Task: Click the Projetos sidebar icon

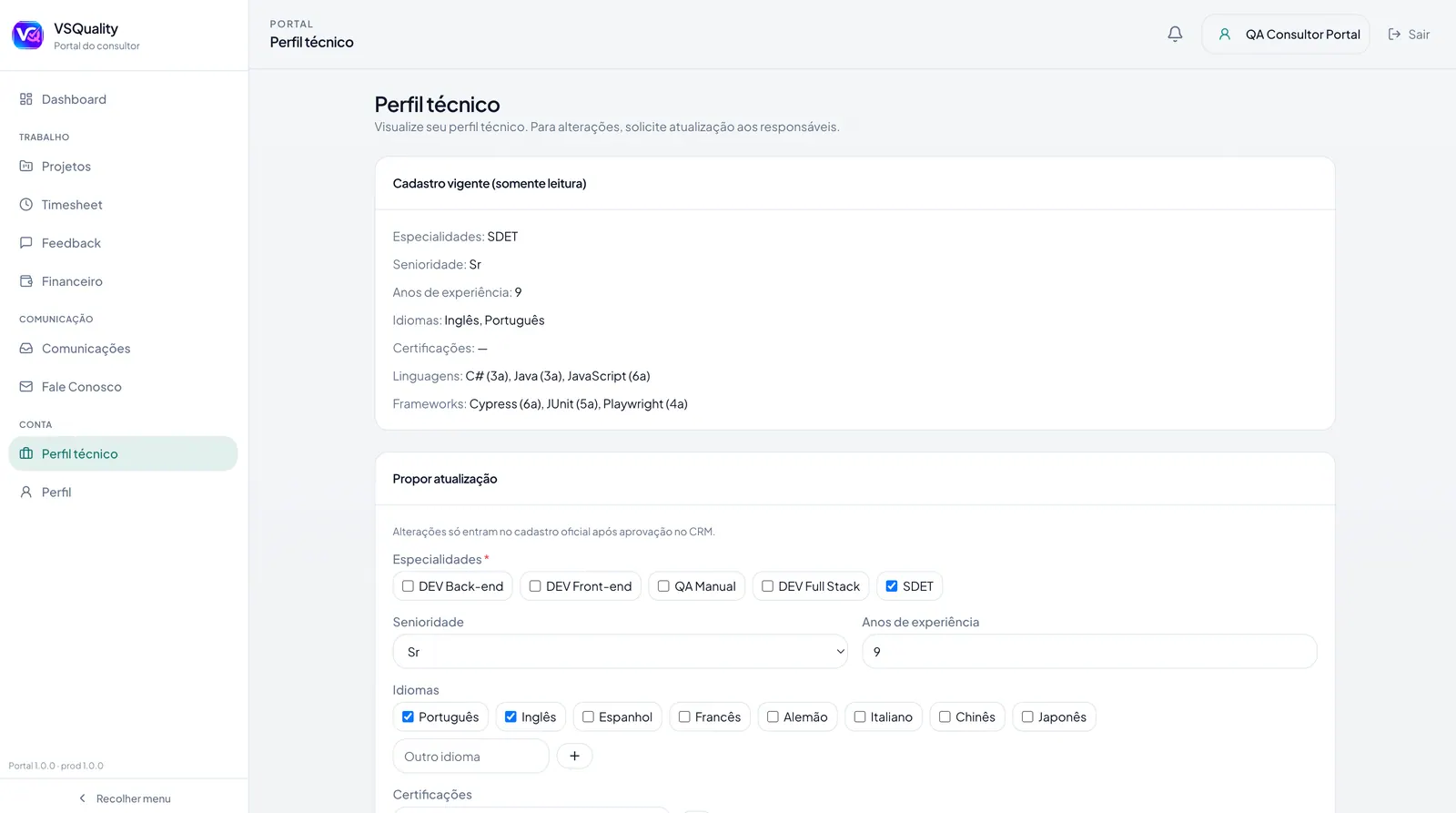Action: coord(26,167)
